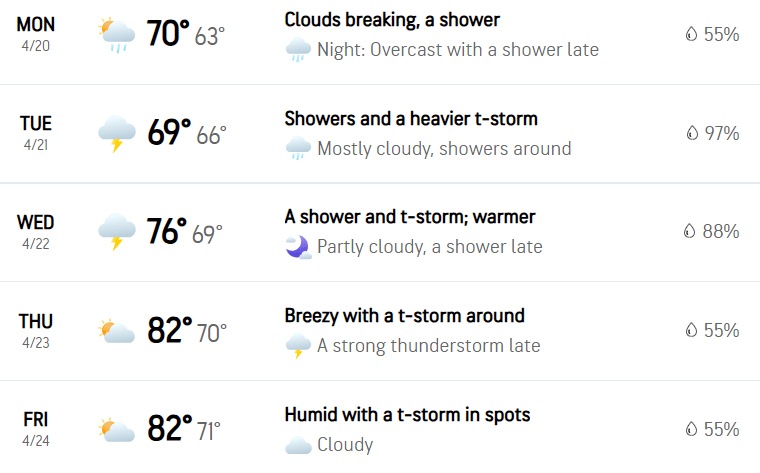Click the raindrop icon beside 88%

689,231
